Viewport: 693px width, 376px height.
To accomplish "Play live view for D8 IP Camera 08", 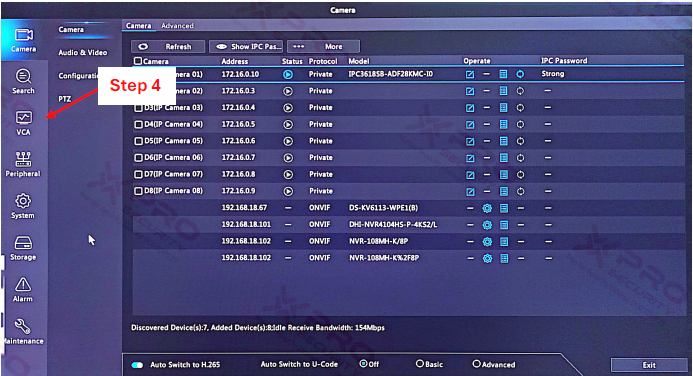I will [288, 191].
